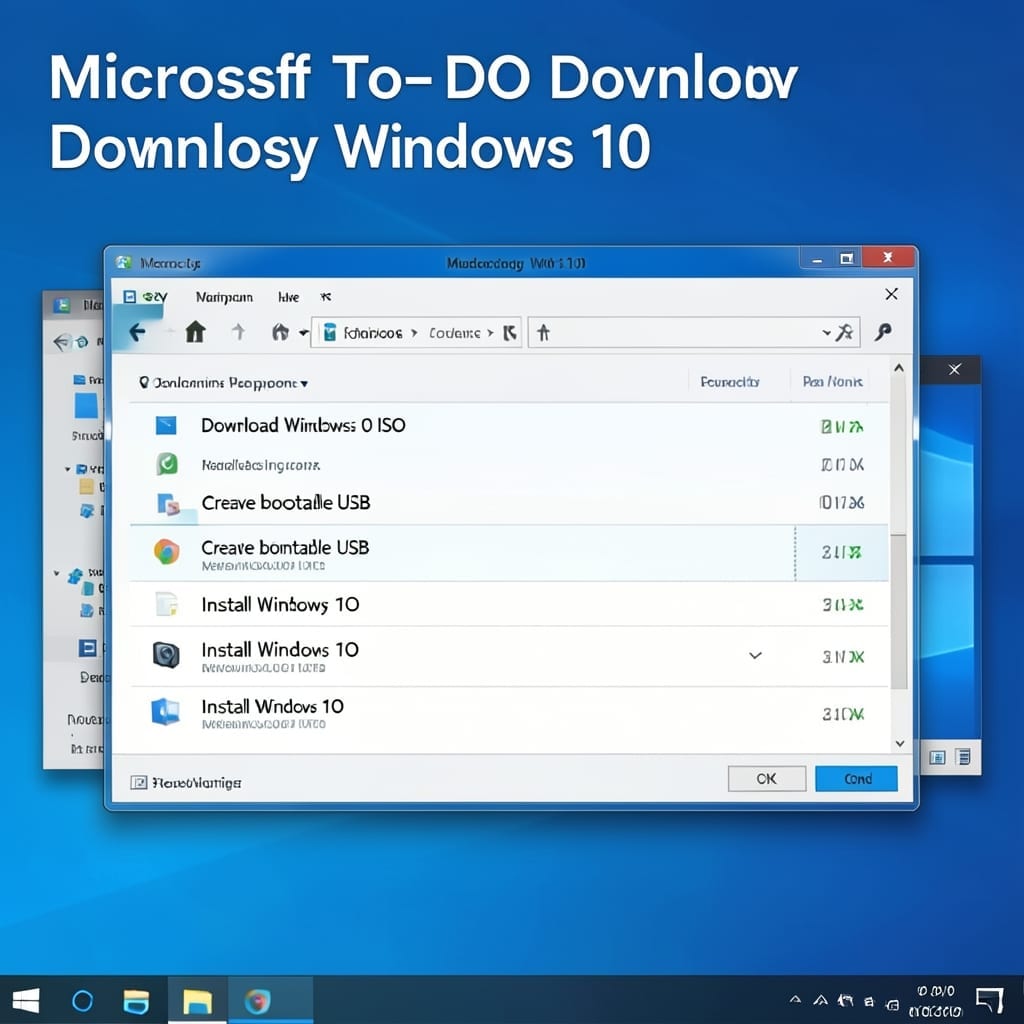Collapse the lower tree arrow in left background window
1024x1024 pixels.
(57, 573)
